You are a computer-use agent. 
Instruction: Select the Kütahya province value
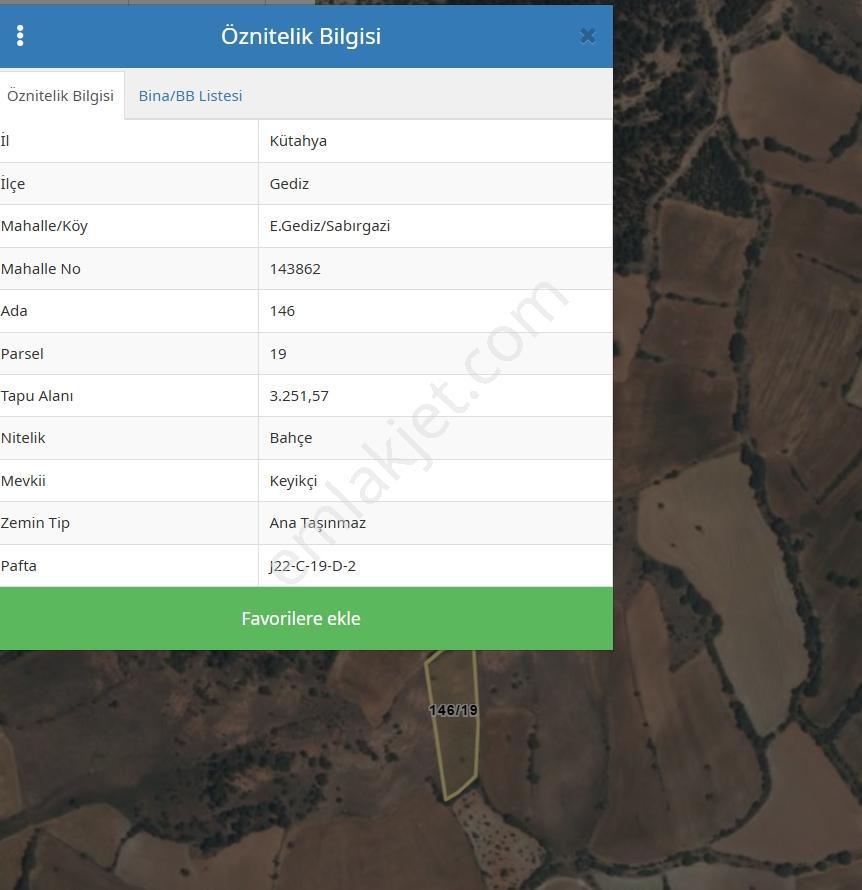tap(298, 141)
